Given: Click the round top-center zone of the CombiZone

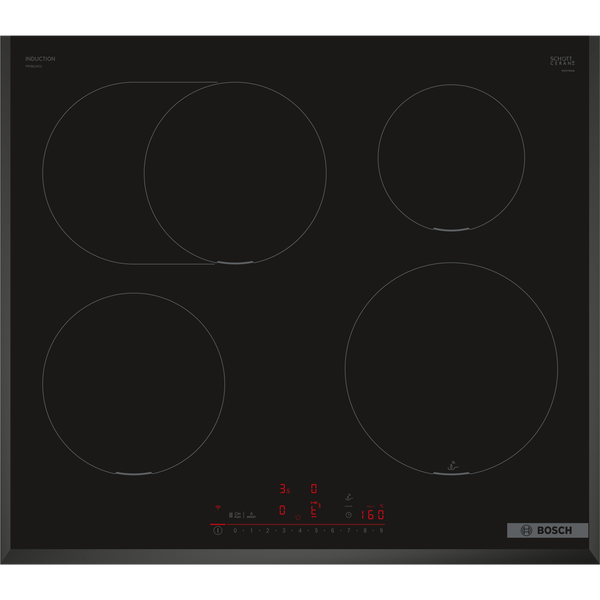Looking at the screenshot, I should [x=235, y=173].
